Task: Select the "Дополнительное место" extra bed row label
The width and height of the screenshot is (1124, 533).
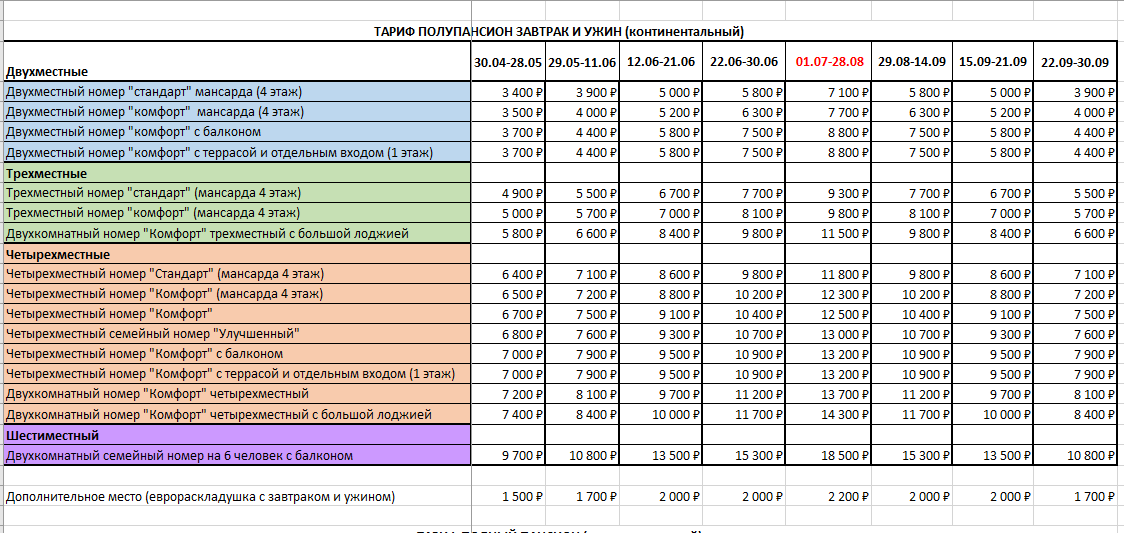Action: (200, 497)
